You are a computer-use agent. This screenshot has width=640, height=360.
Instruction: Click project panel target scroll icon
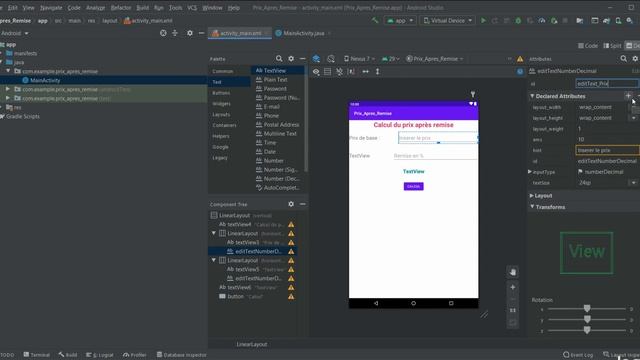pos(163,33)
